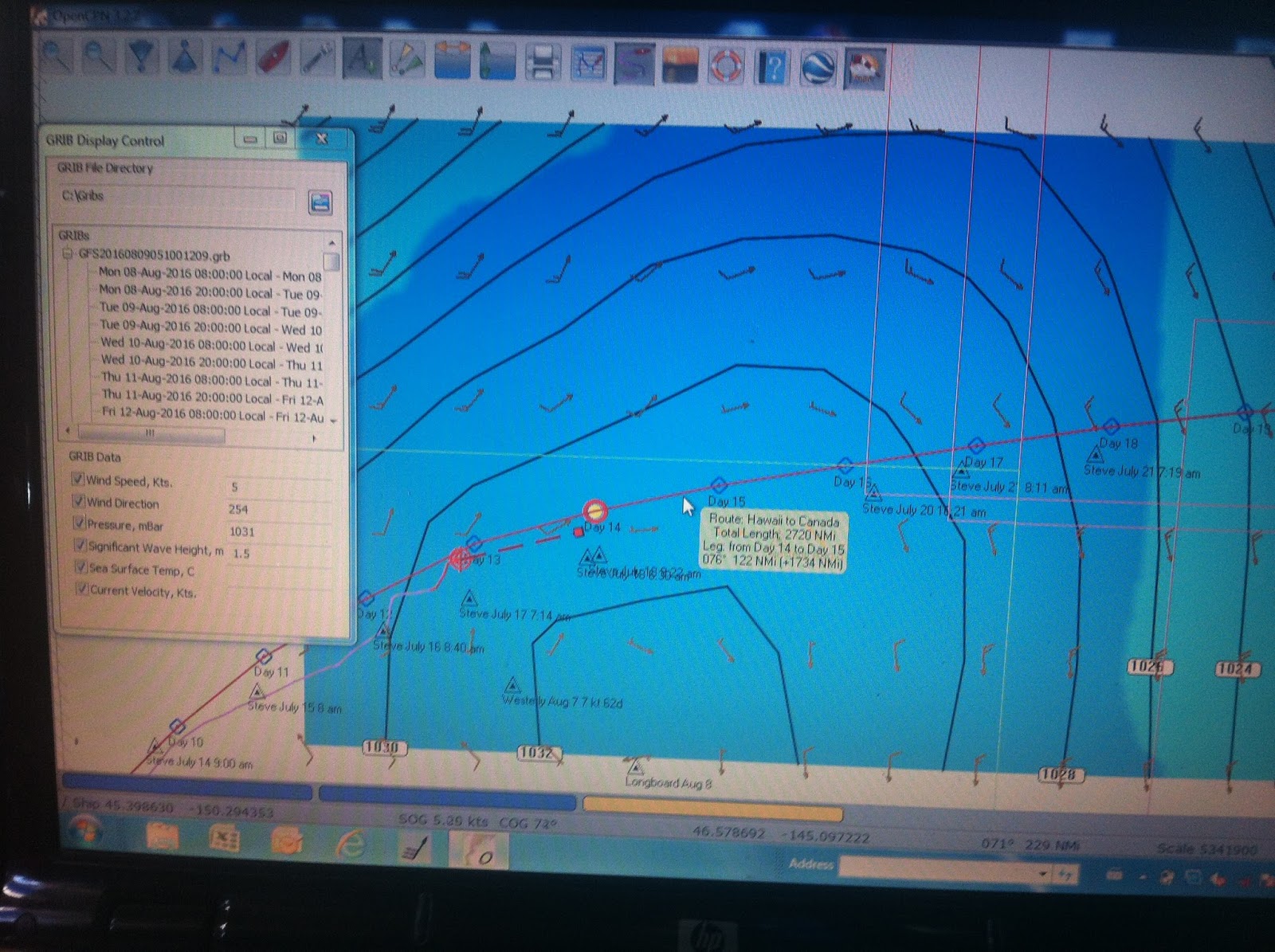Click the Wave Height value field showing 1.5
1275x952 pixels.
(x=280, y=553)
